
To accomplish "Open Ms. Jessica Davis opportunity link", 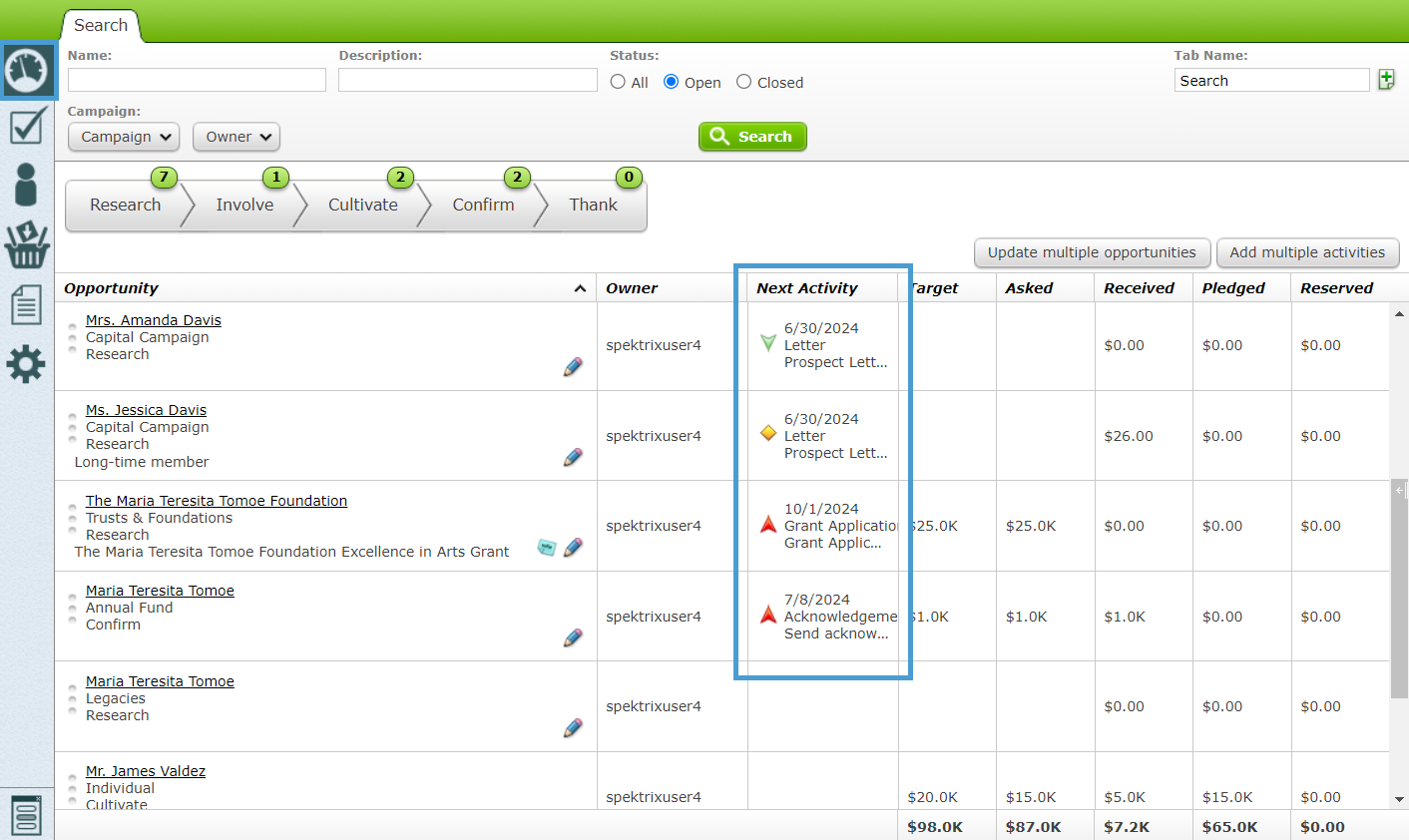I will 146,410.
